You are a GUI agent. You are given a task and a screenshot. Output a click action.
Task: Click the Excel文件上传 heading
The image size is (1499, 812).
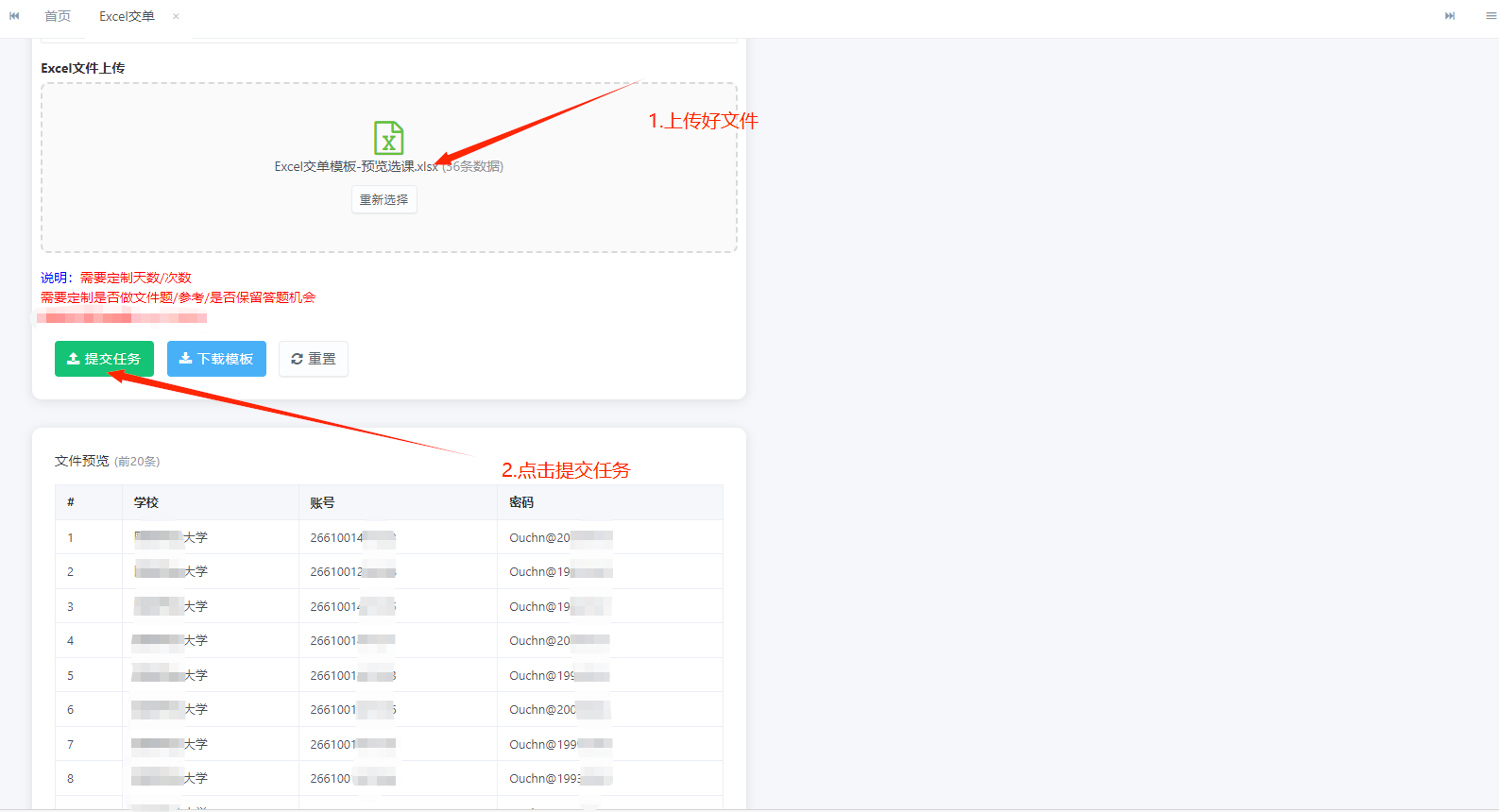tap(83, 68)
